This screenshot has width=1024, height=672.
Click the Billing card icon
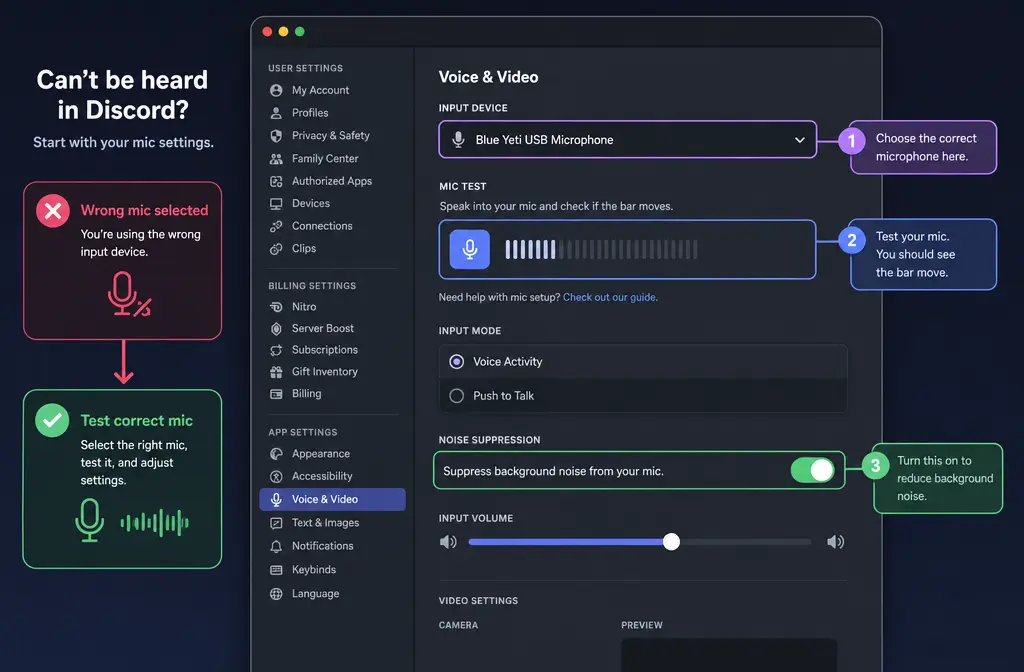276,394
